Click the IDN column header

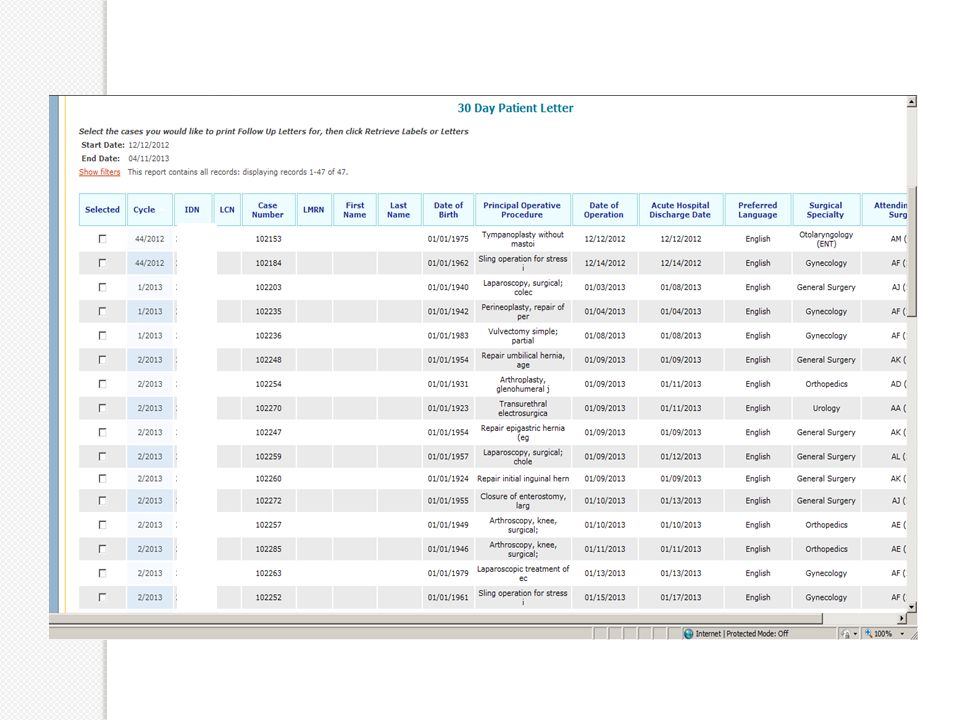[x=192, y=209]
